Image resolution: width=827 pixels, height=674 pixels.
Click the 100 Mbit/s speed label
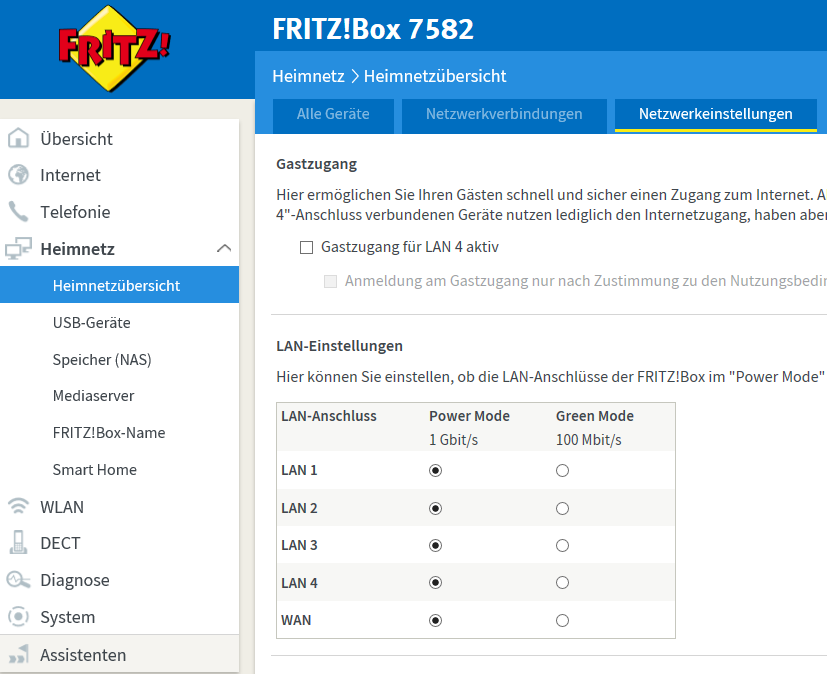tap(589, 440)
